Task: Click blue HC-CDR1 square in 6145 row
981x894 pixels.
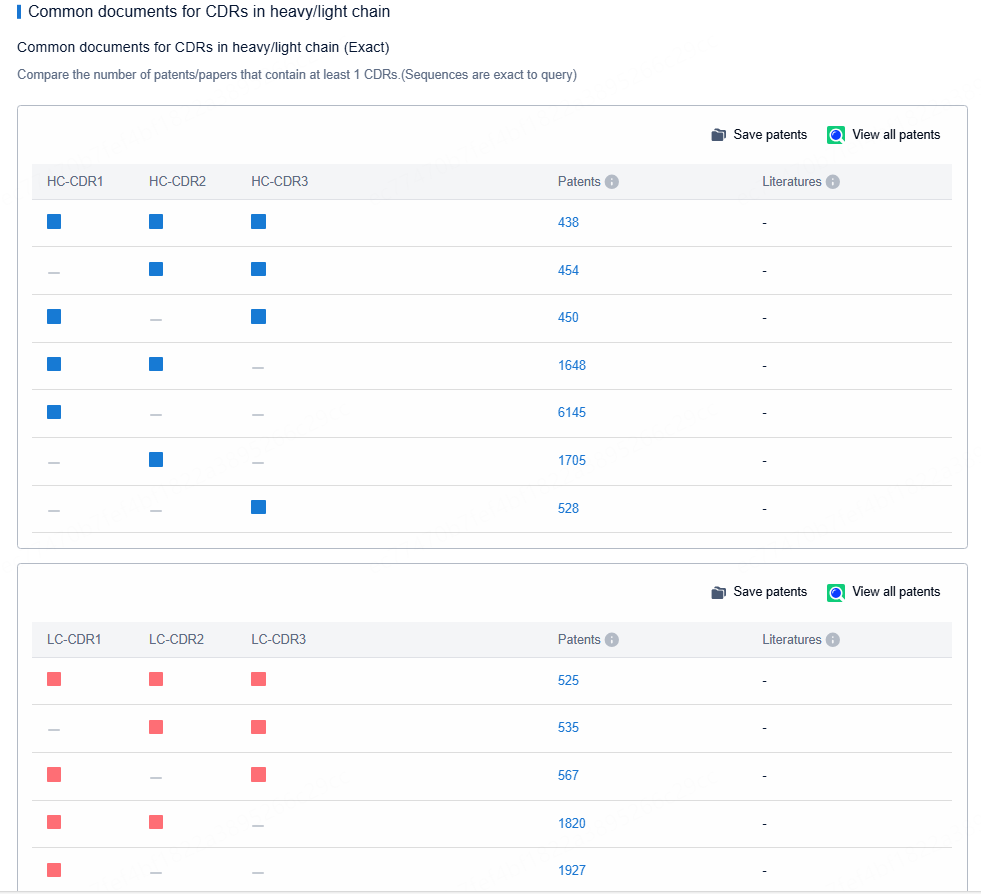Action: pyautogui.click(x=54, y=412)
